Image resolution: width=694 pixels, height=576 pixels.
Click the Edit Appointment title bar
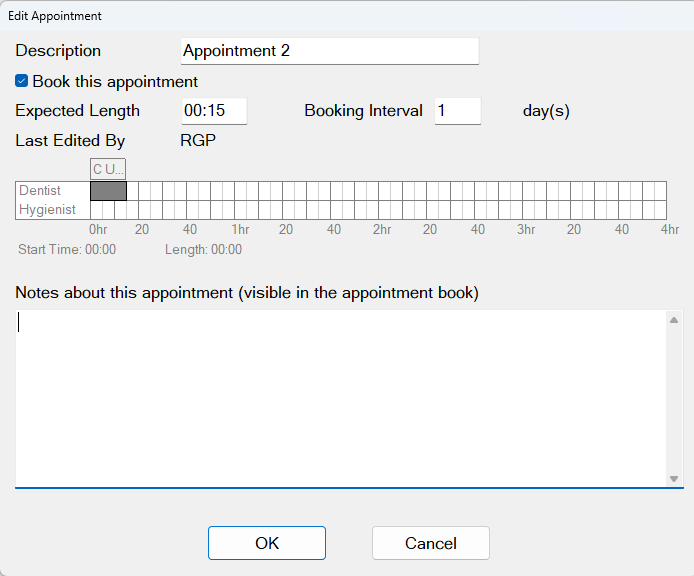347,16
